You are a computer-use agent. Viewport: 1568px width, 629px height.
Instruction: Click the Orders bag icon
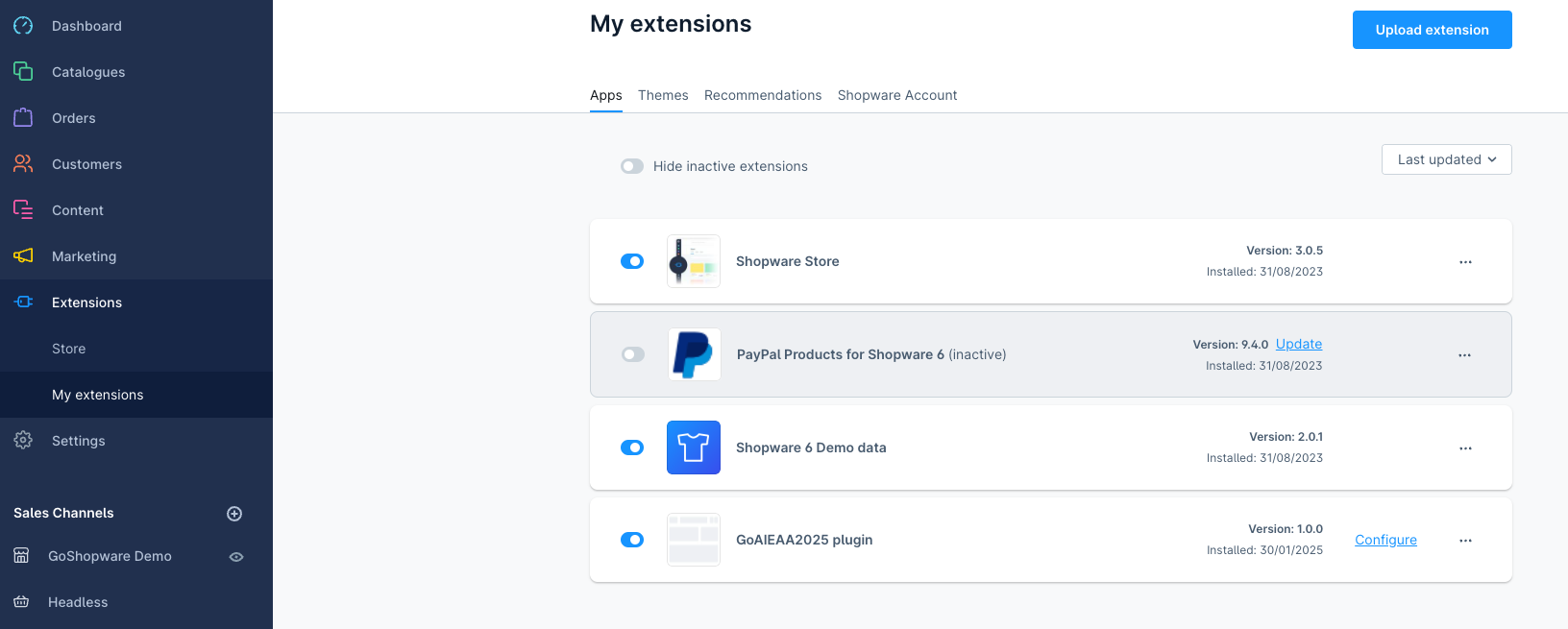coord(23,118)
